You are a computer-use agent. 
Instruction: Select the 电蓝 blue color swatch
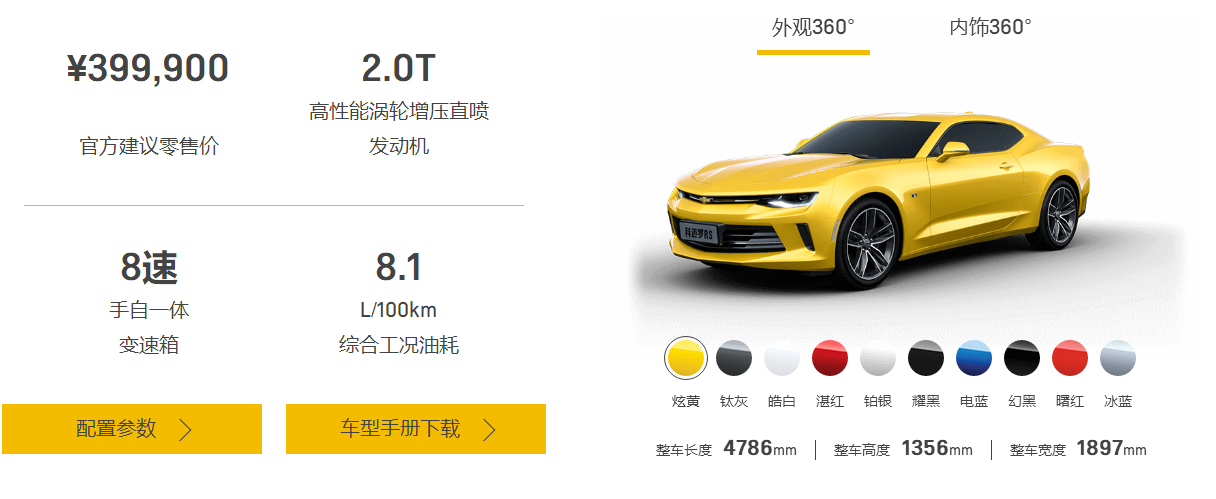click(974, 358)
